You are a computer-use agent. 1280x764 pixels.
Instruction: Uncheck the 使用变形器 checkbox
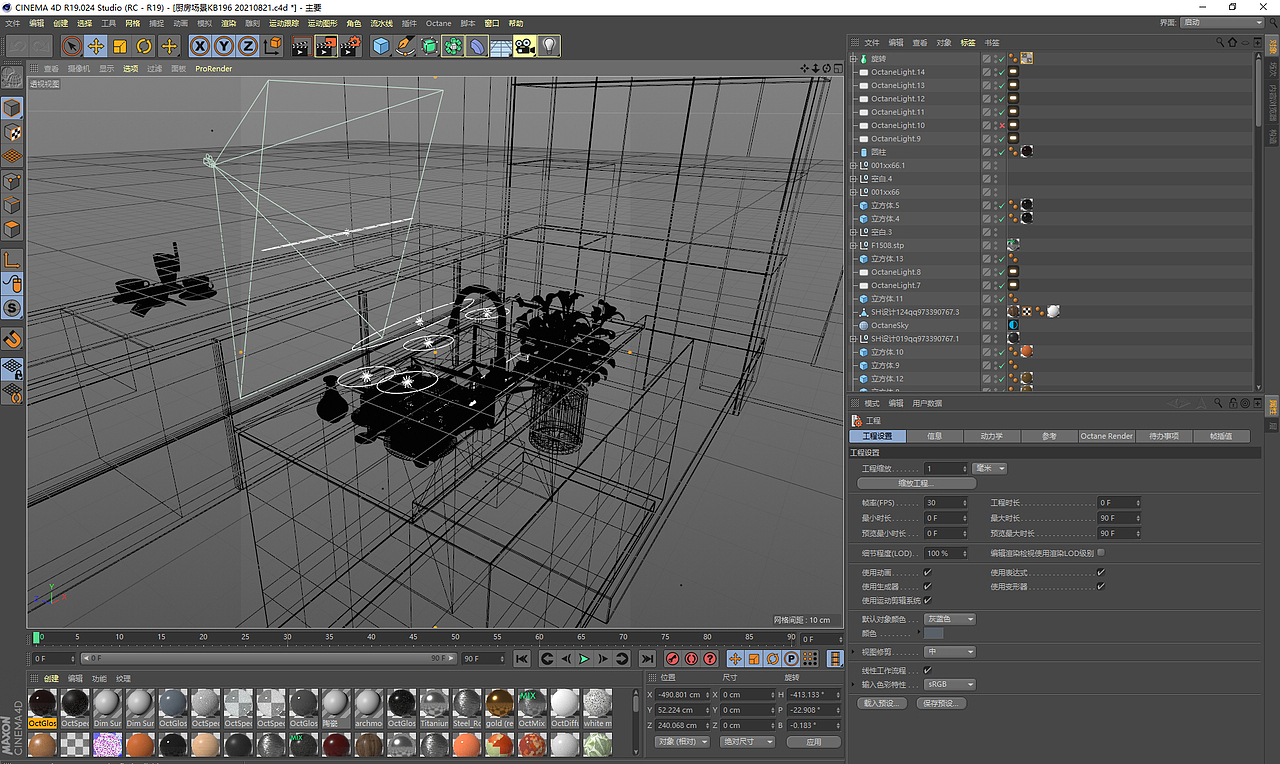pos(1101,587)
